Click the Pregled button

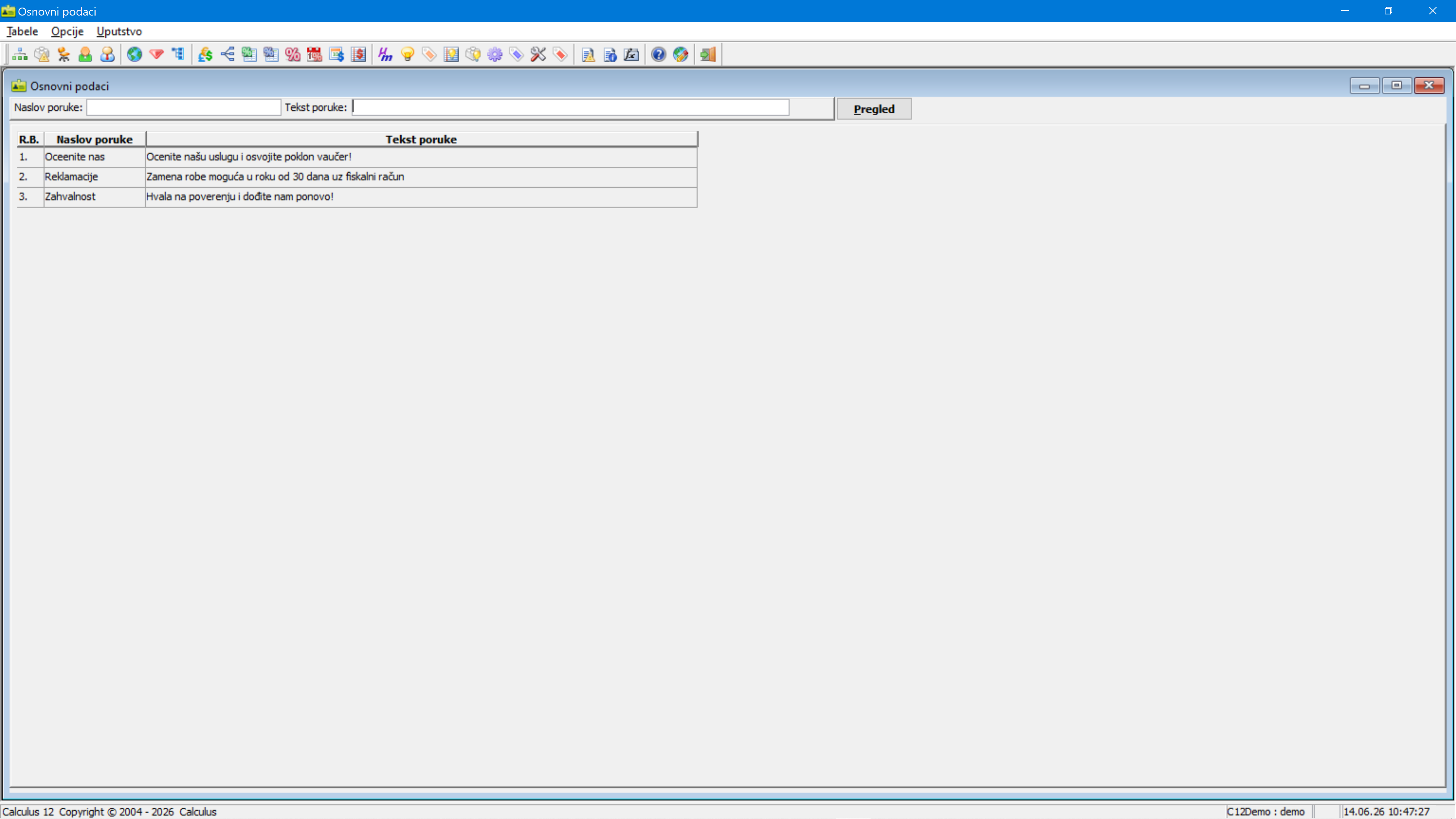tap(874, 108)
